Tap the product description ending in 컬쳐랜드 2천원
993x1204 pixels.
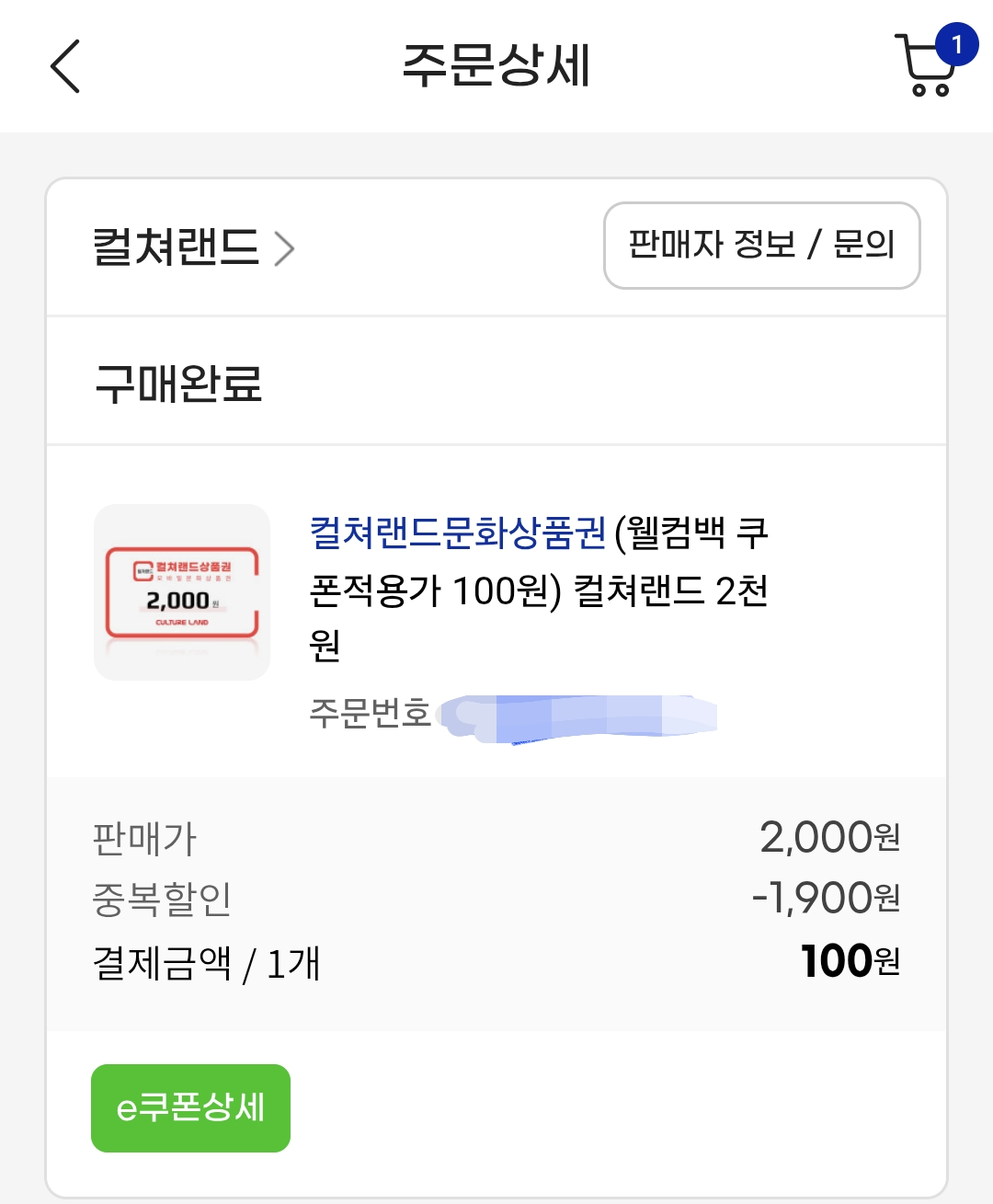tap(539, 589)
